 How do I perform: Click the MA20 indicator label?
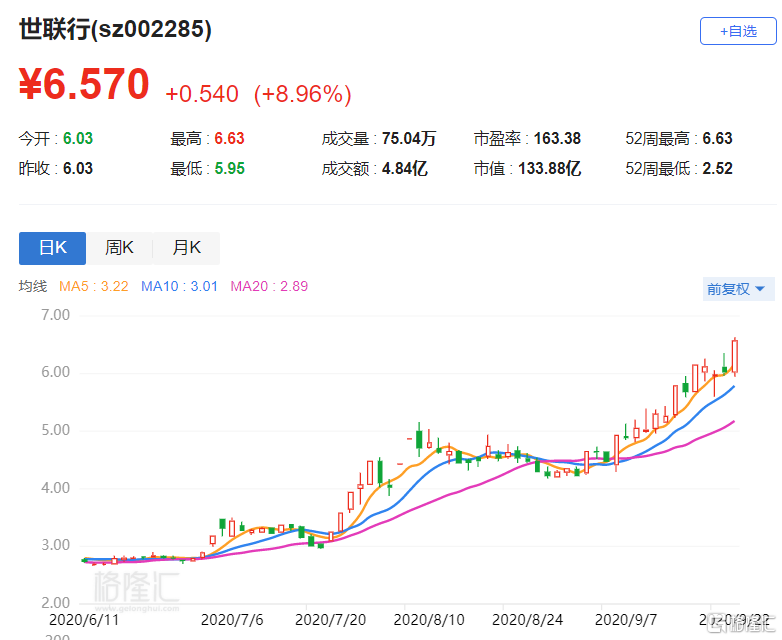pyautogui.click(x=269, y=287)
